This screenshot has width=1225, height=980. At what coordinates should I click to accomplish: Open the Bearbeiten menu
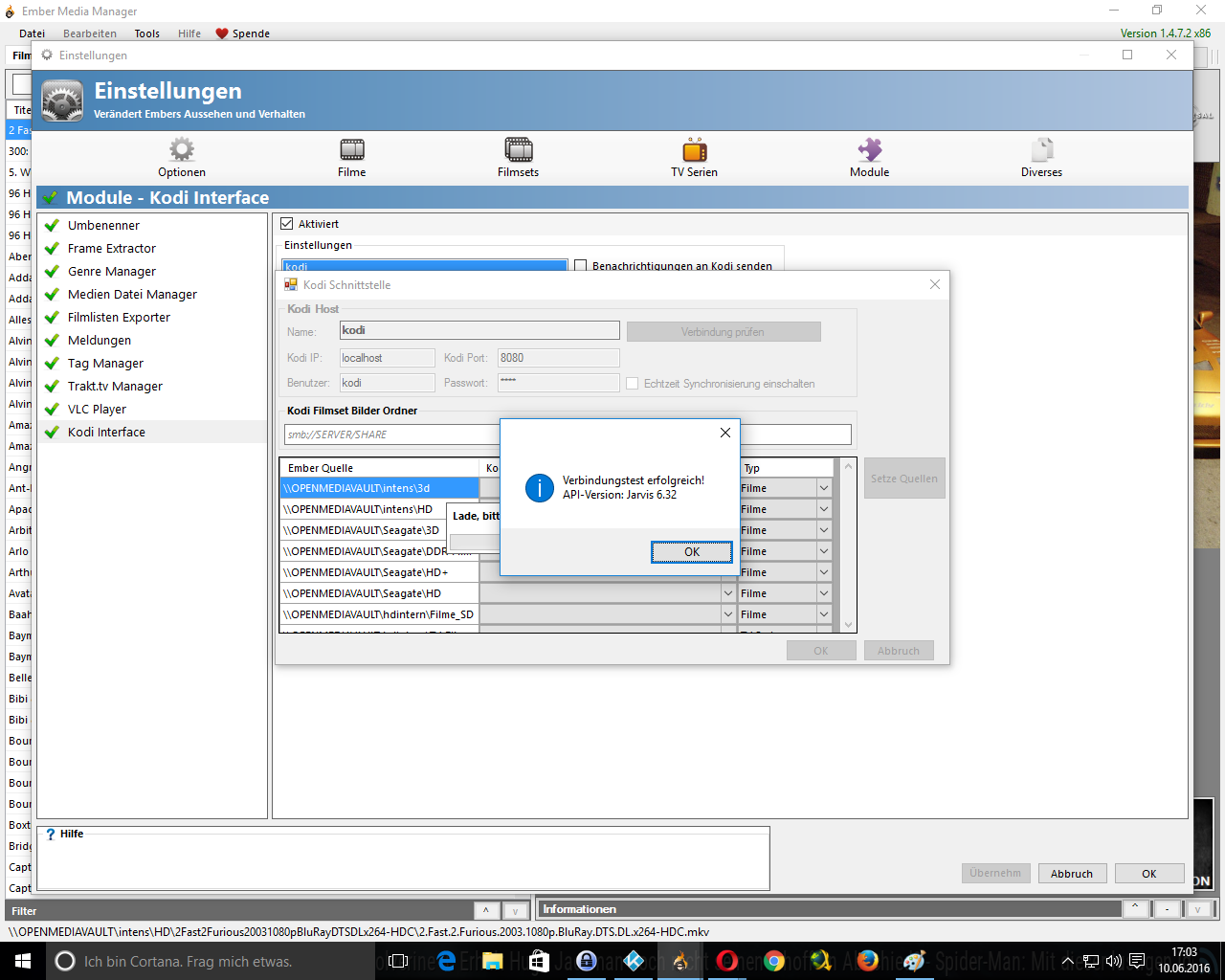90,33
